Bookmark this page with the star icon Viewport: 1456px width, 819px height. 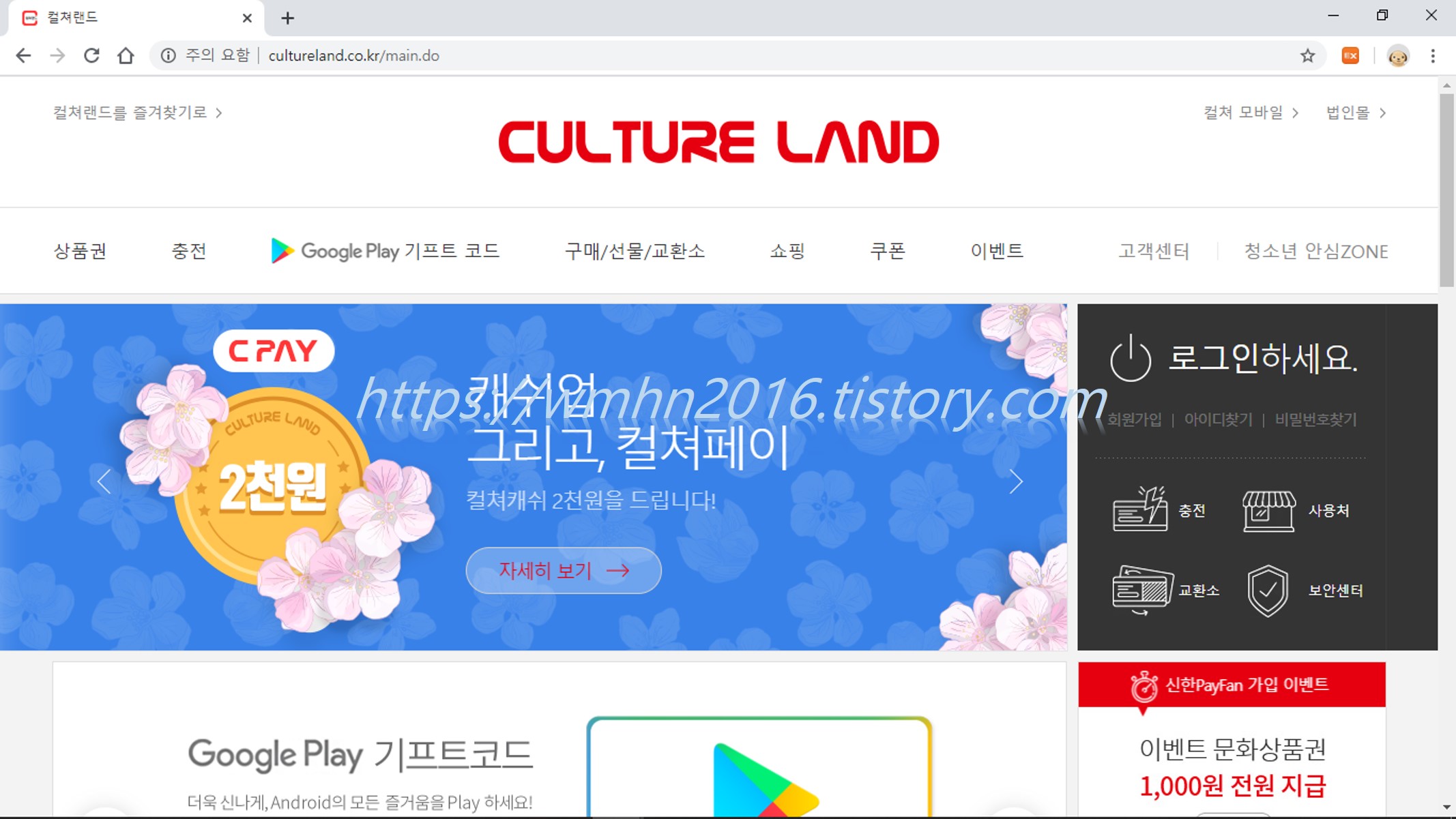1307,55
